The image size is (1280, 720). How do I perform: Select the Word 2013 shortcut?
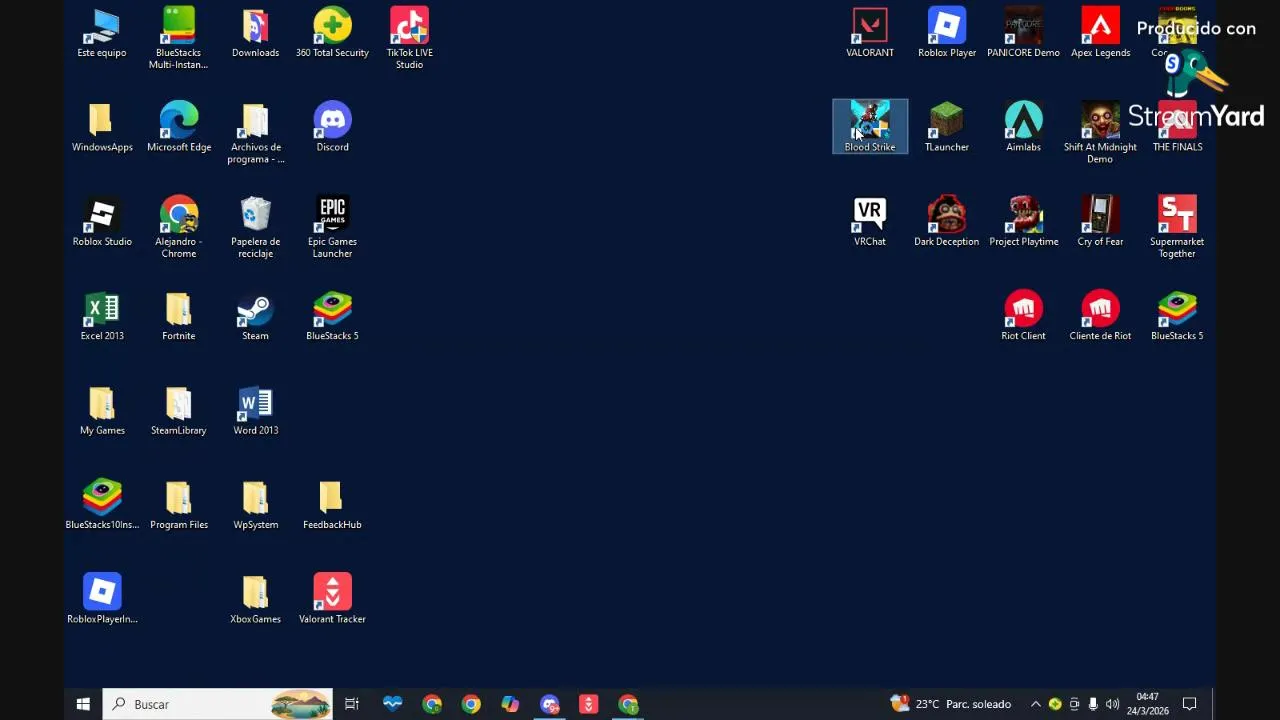(x=255, y=411)
